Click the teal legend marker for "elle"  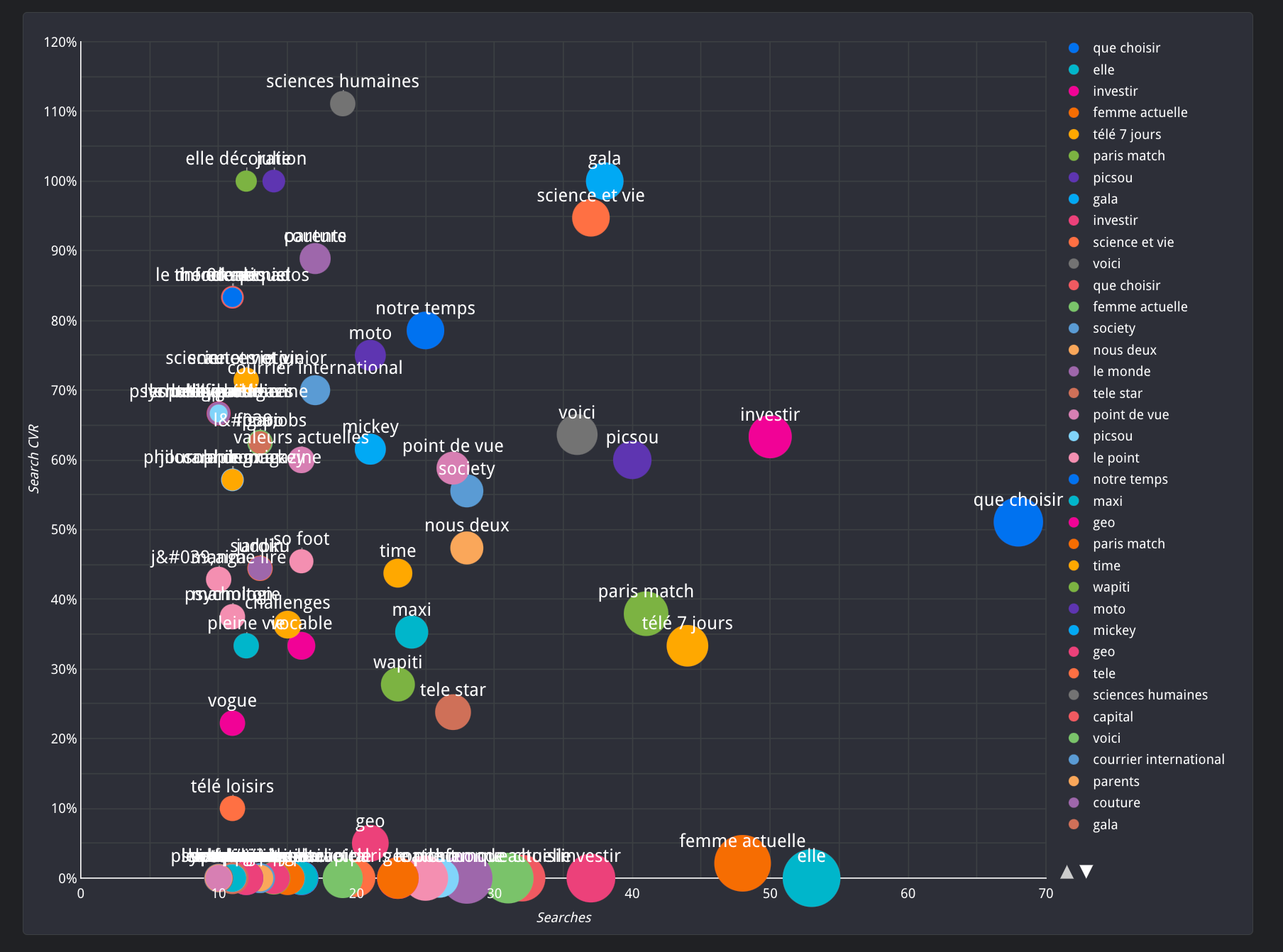pyautogui.click(x=1074, y=70)
